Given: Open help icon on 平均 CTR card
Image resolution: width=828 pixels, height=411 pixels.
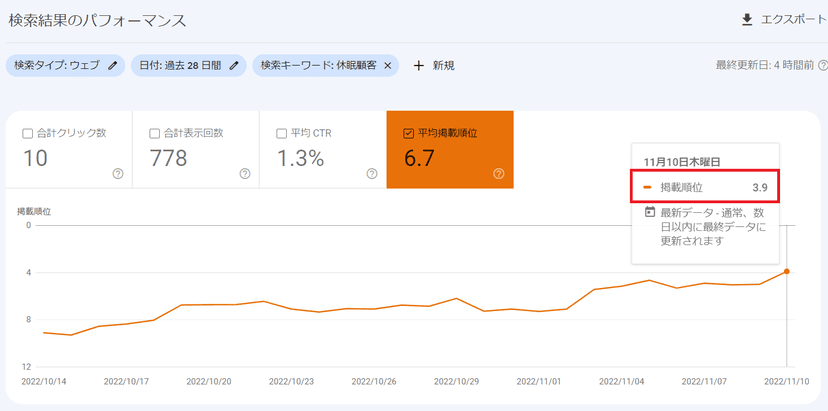Looking at the screenshot, I should [372, 174].
